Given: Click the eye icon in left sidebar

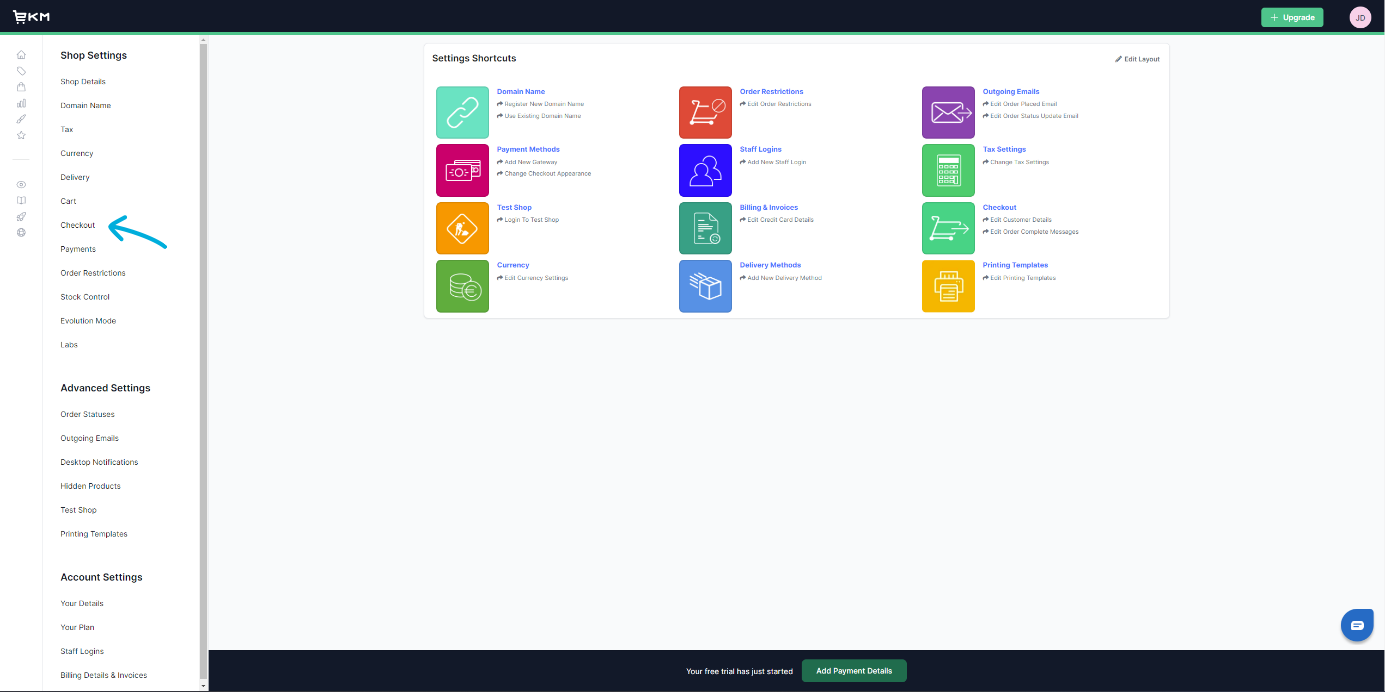Looking at the screenshot, I should tap(21, 184).
